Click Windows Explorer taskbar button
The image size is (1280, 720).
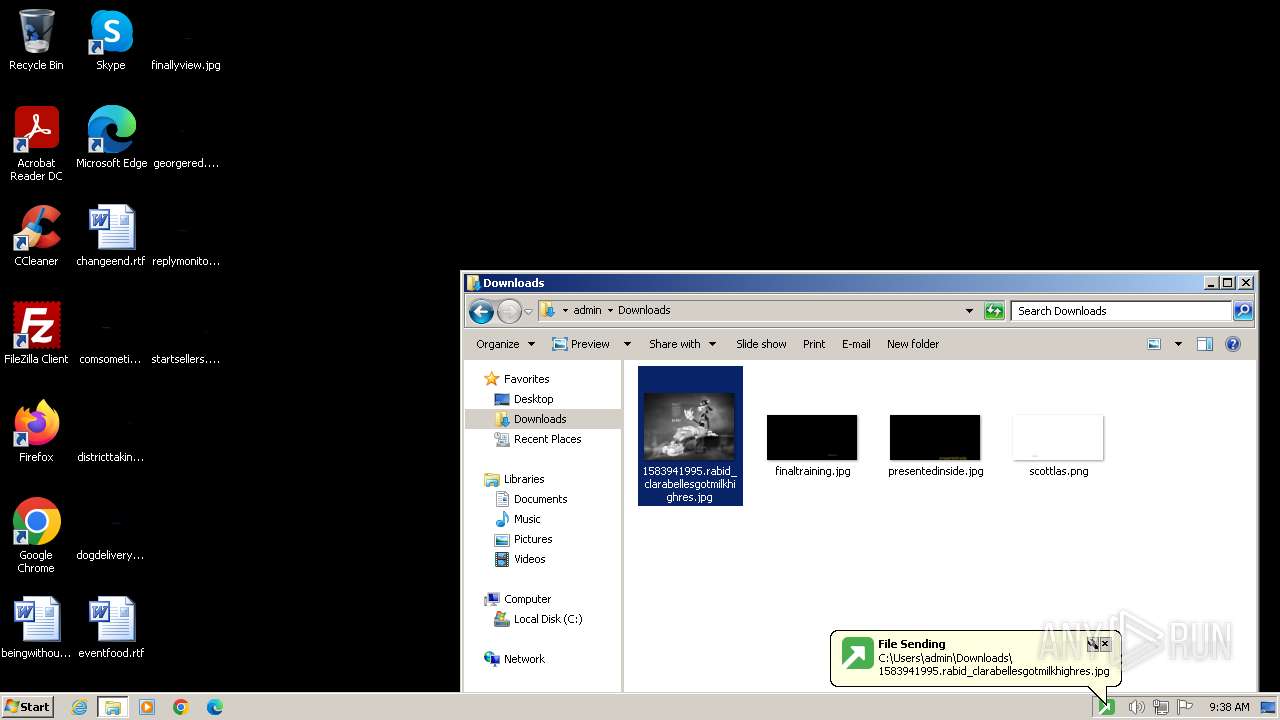click(x=113, y=707)
